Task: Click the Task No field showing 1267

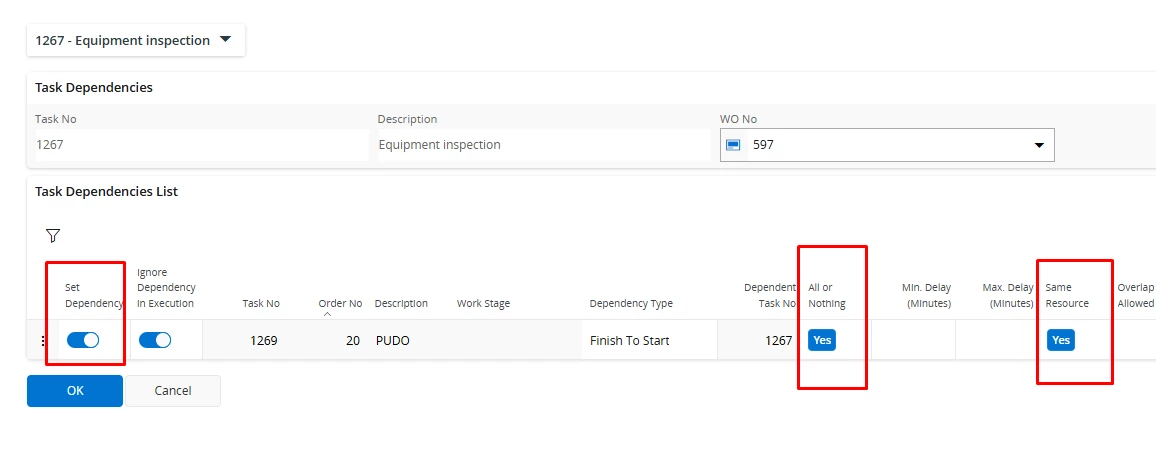Action: (200, 145)
